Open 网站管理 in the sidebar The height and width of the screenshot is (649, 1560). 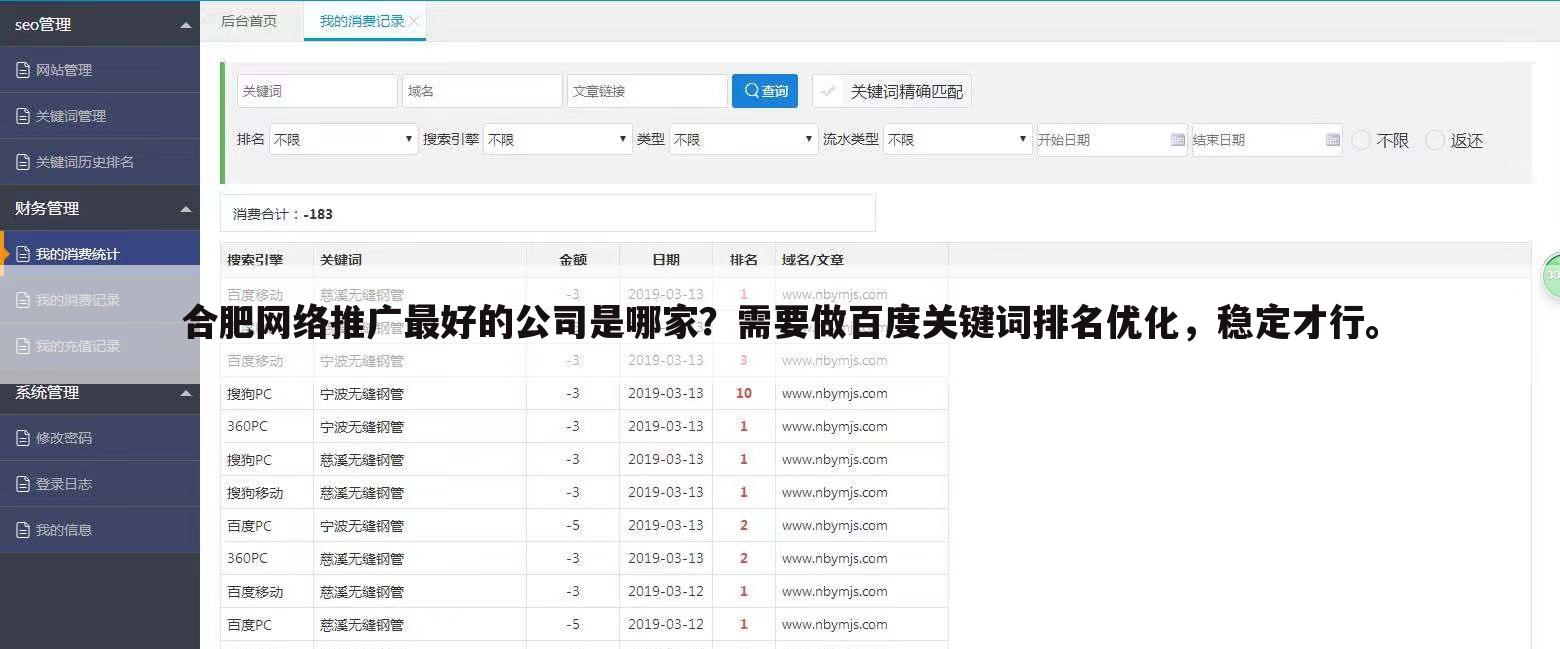tap(100, 70)
